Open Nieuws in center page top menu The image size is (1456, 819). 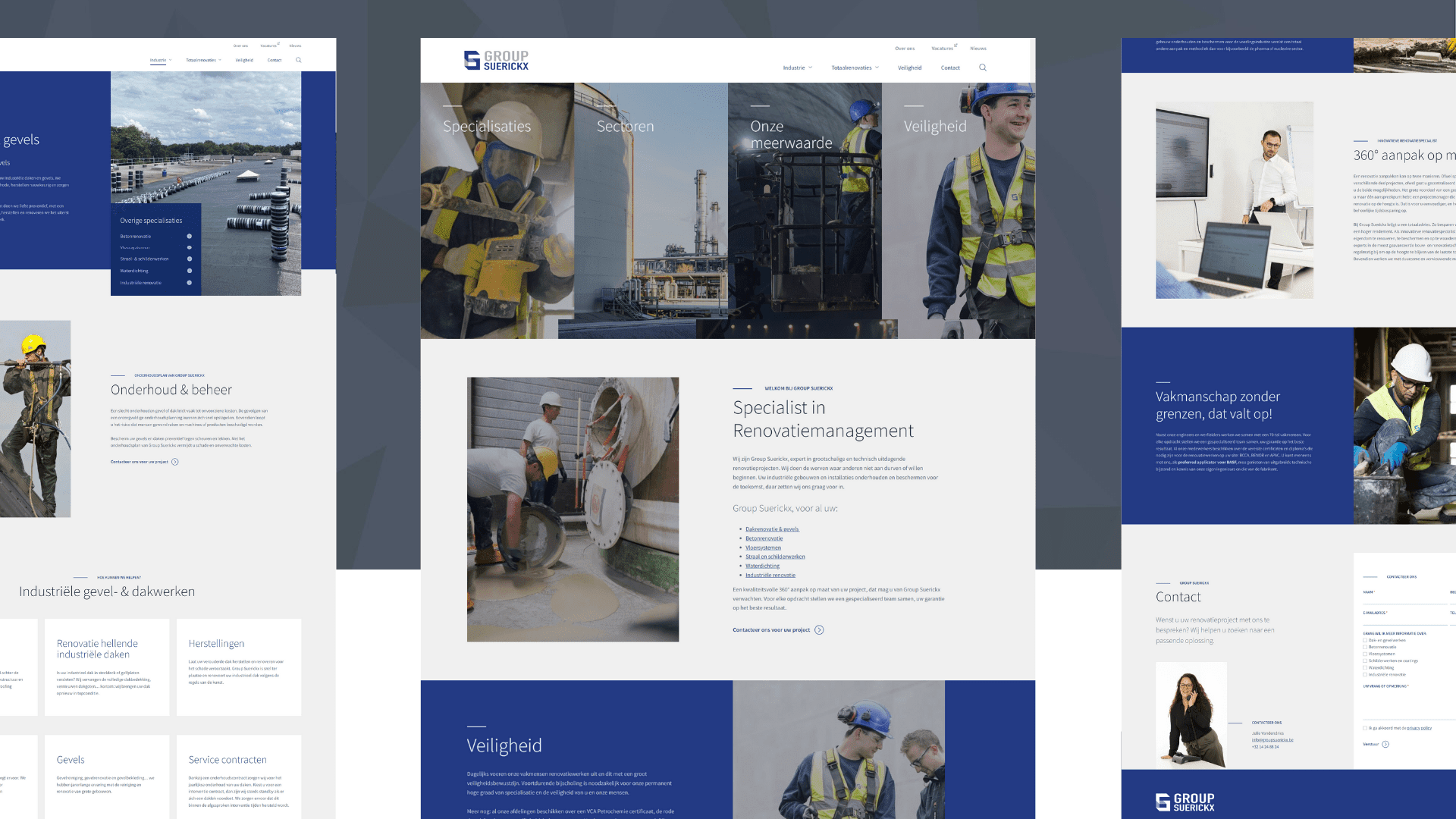[978, 49]
